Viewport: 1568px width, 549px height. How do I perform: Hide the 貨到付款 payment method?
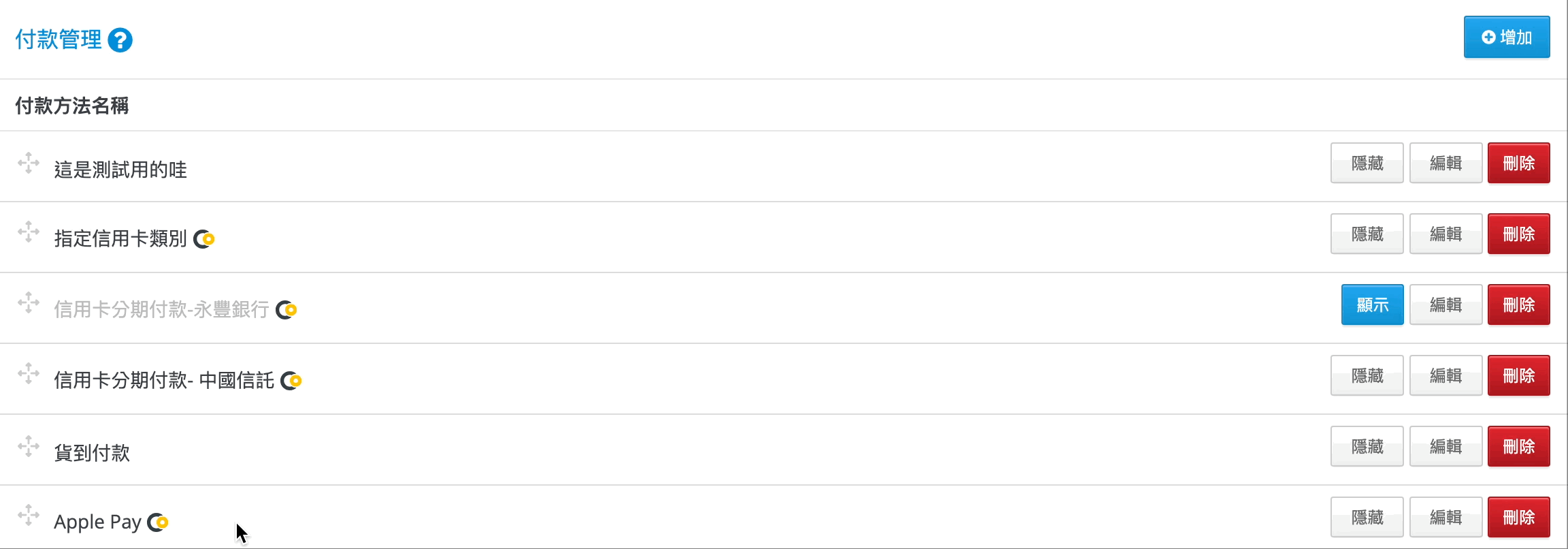[1367, 446]
